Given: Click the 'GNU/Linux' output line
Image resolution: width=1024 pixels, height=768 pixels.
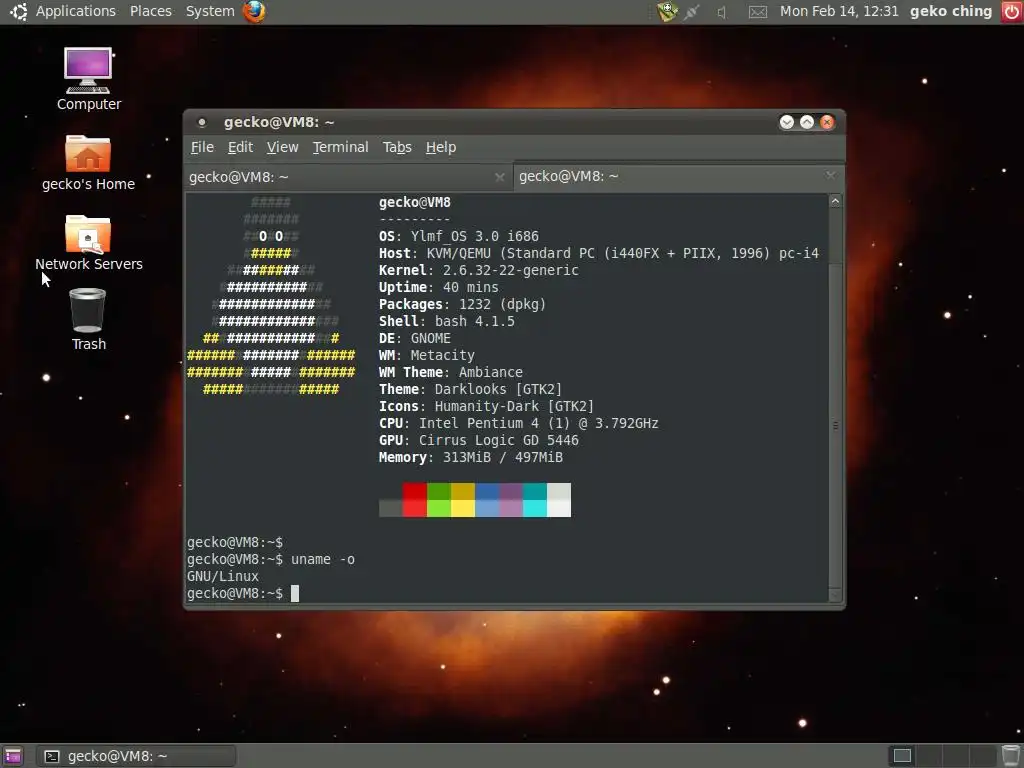Looking at the screenshot, I should [x=223, y=576].
